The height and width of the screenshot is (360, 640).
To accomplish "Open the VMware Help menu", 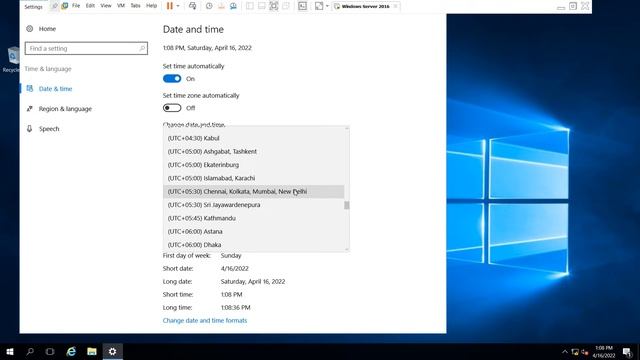I will pos(151,6).
